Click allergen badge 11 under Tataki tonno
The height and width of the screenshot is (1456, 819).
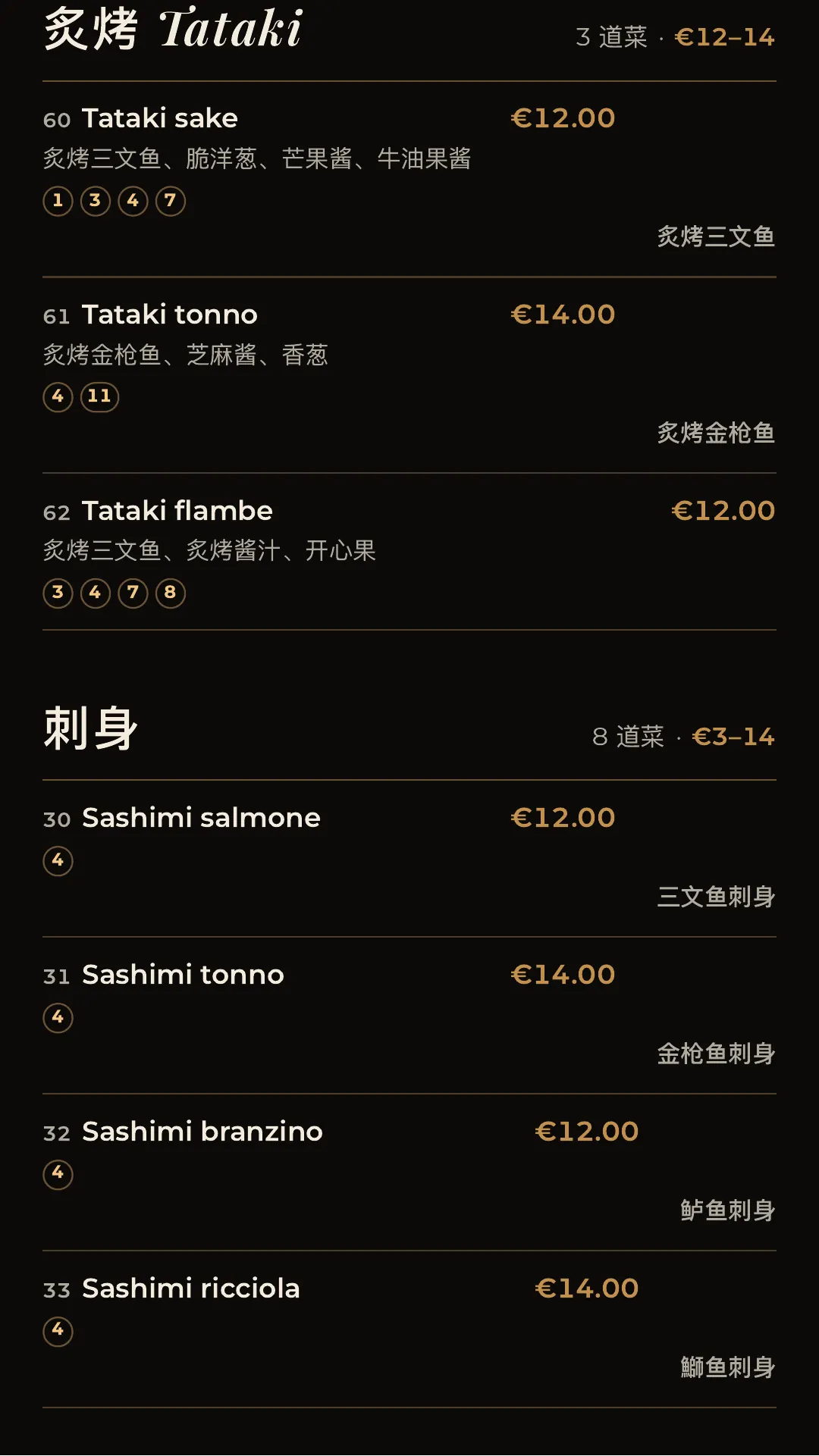[99, 396]
